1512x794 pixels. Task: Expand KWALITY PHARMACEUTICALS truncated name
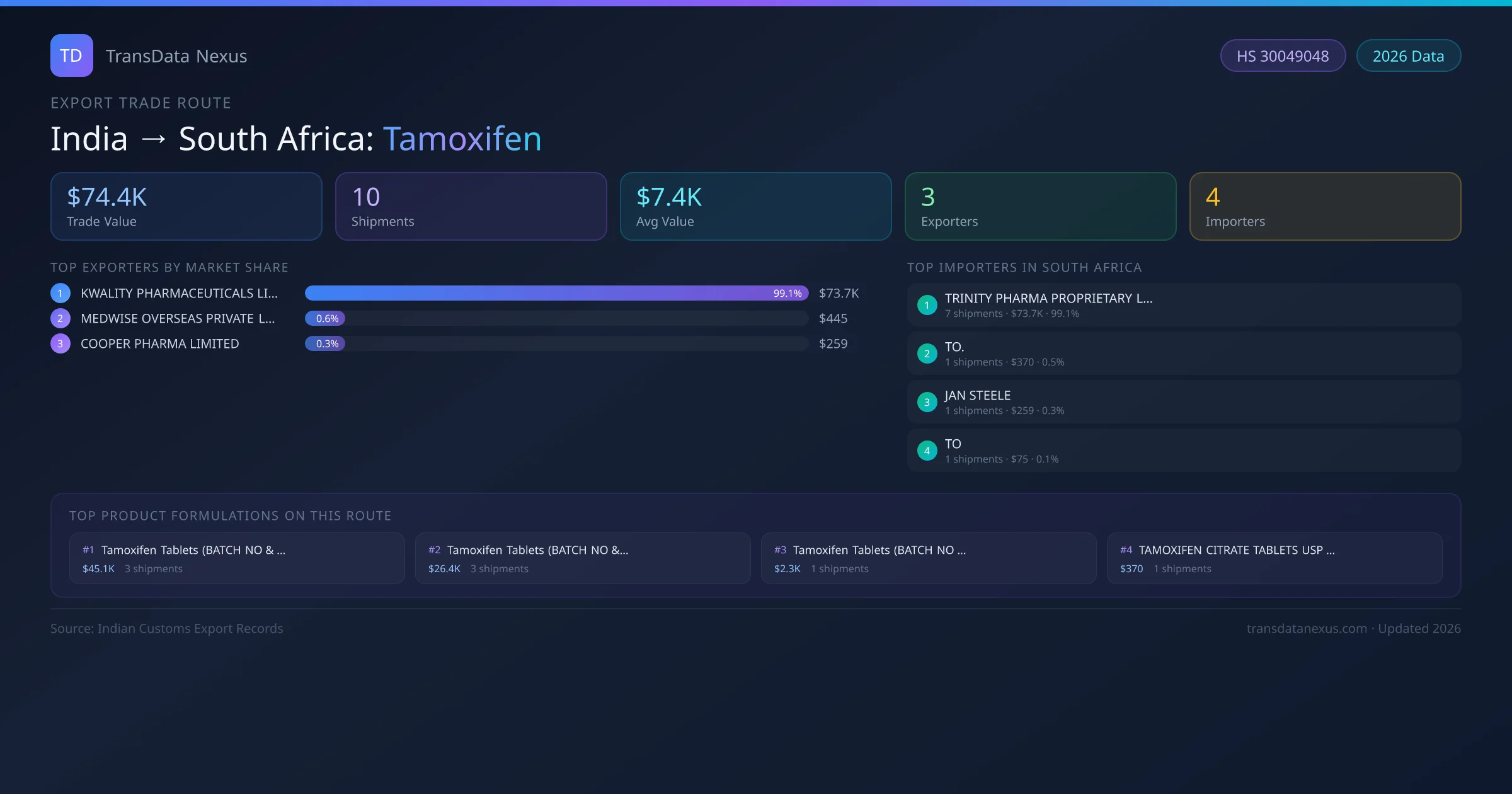178,292
